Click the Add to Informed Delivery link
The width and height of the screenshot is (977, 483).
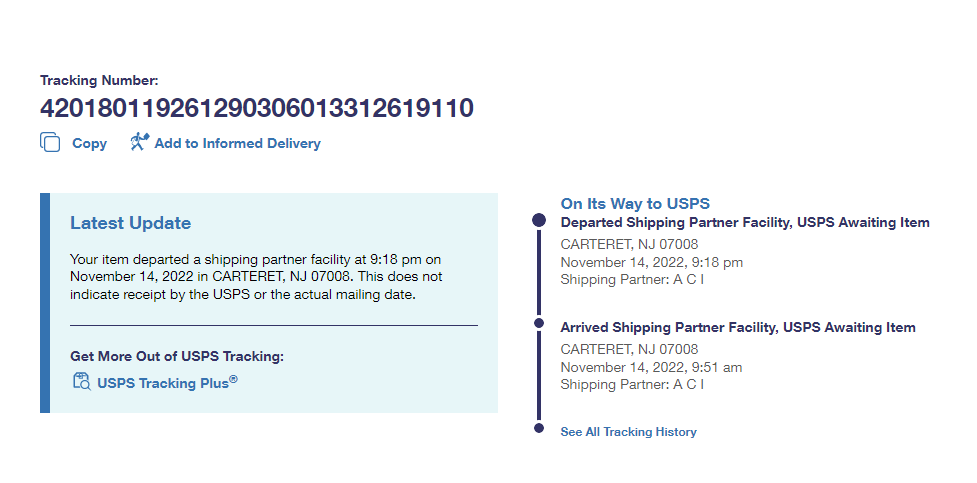[x=237, y=144]
